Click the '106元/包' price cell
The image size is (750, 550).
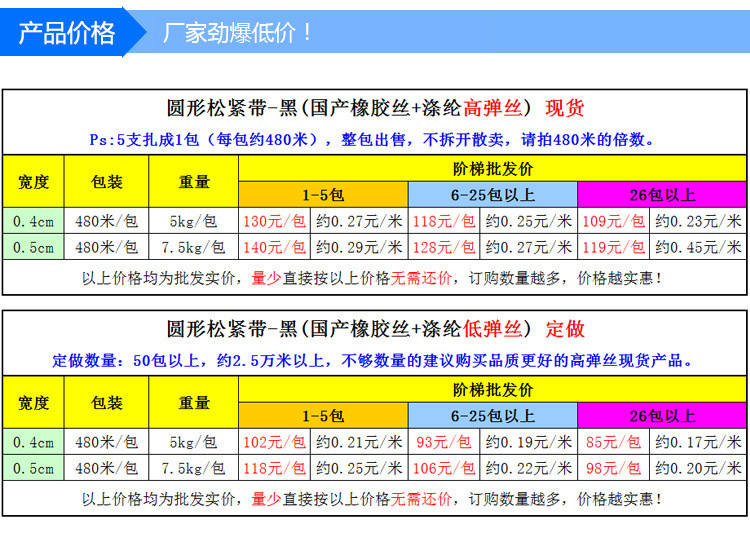(x=444, y=468)
